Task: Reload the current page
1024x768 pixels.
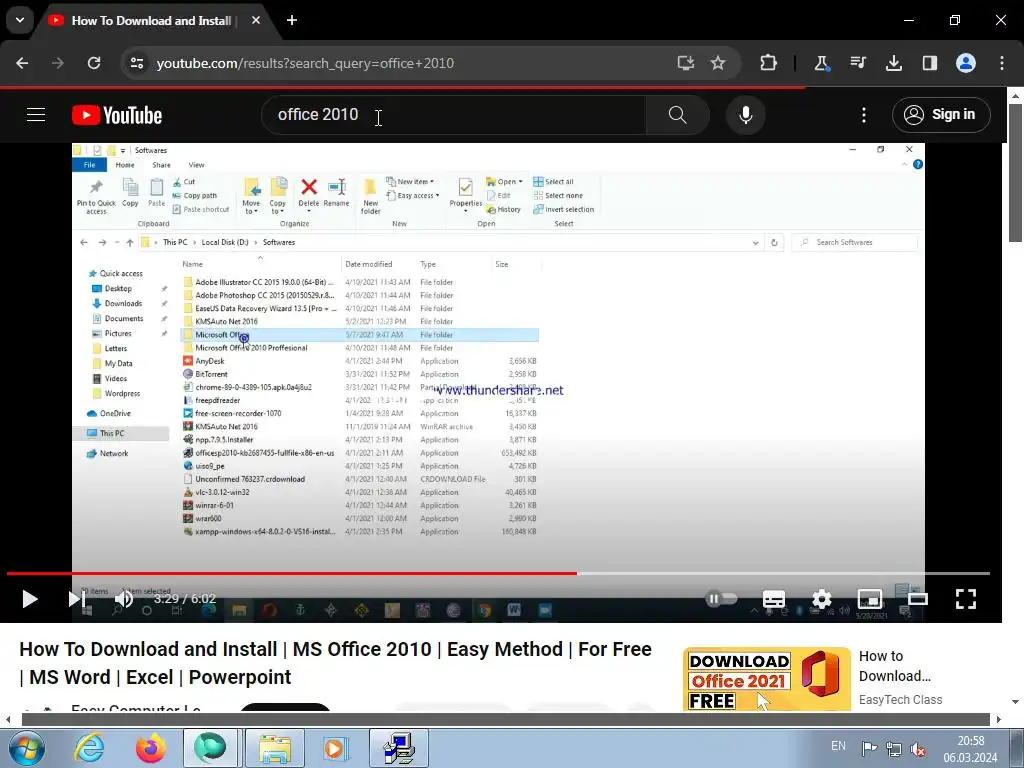Action: click(x=94, y=63)
